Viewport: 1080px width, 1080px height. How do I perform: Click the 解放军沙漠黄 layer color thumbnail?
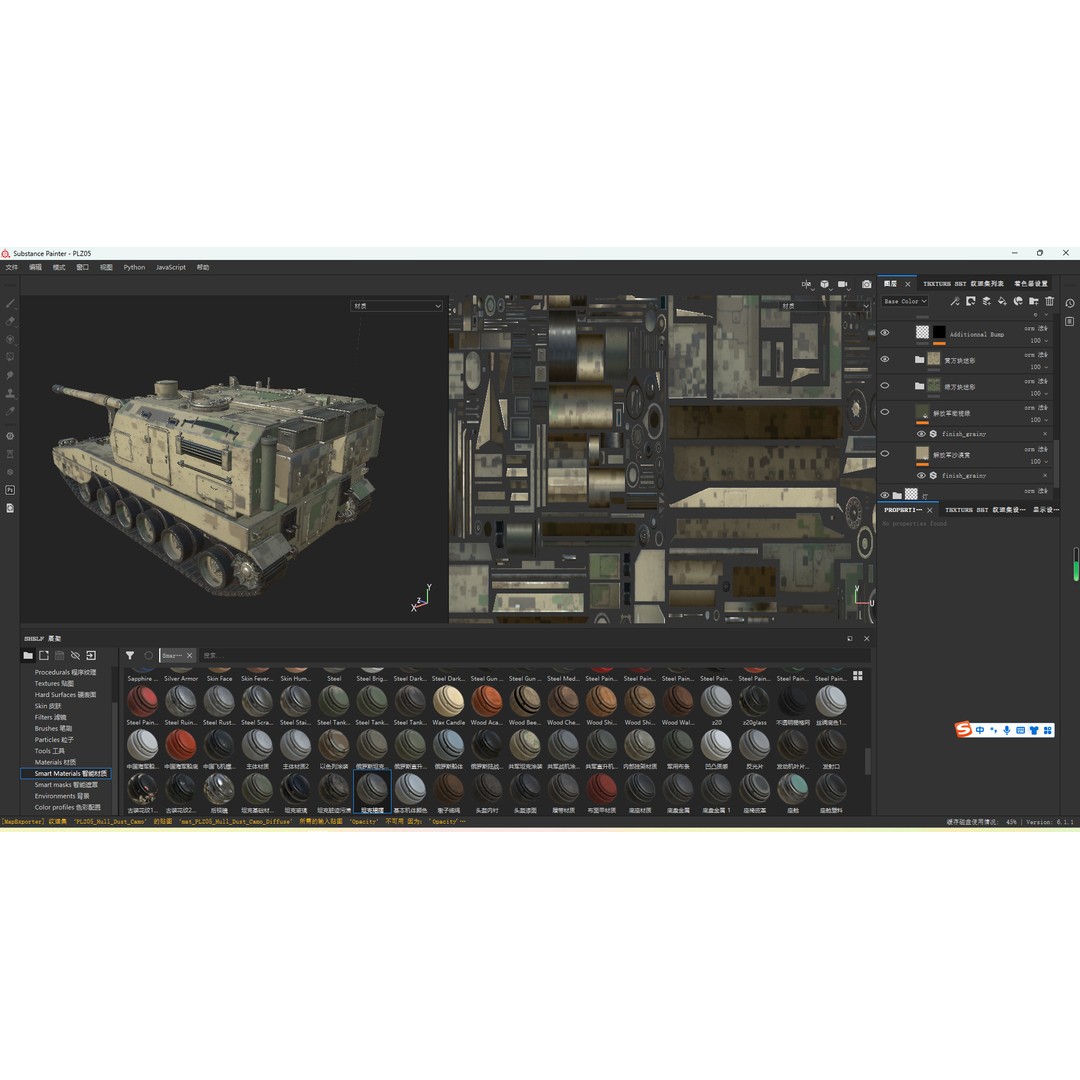click(x=922, y=453)
